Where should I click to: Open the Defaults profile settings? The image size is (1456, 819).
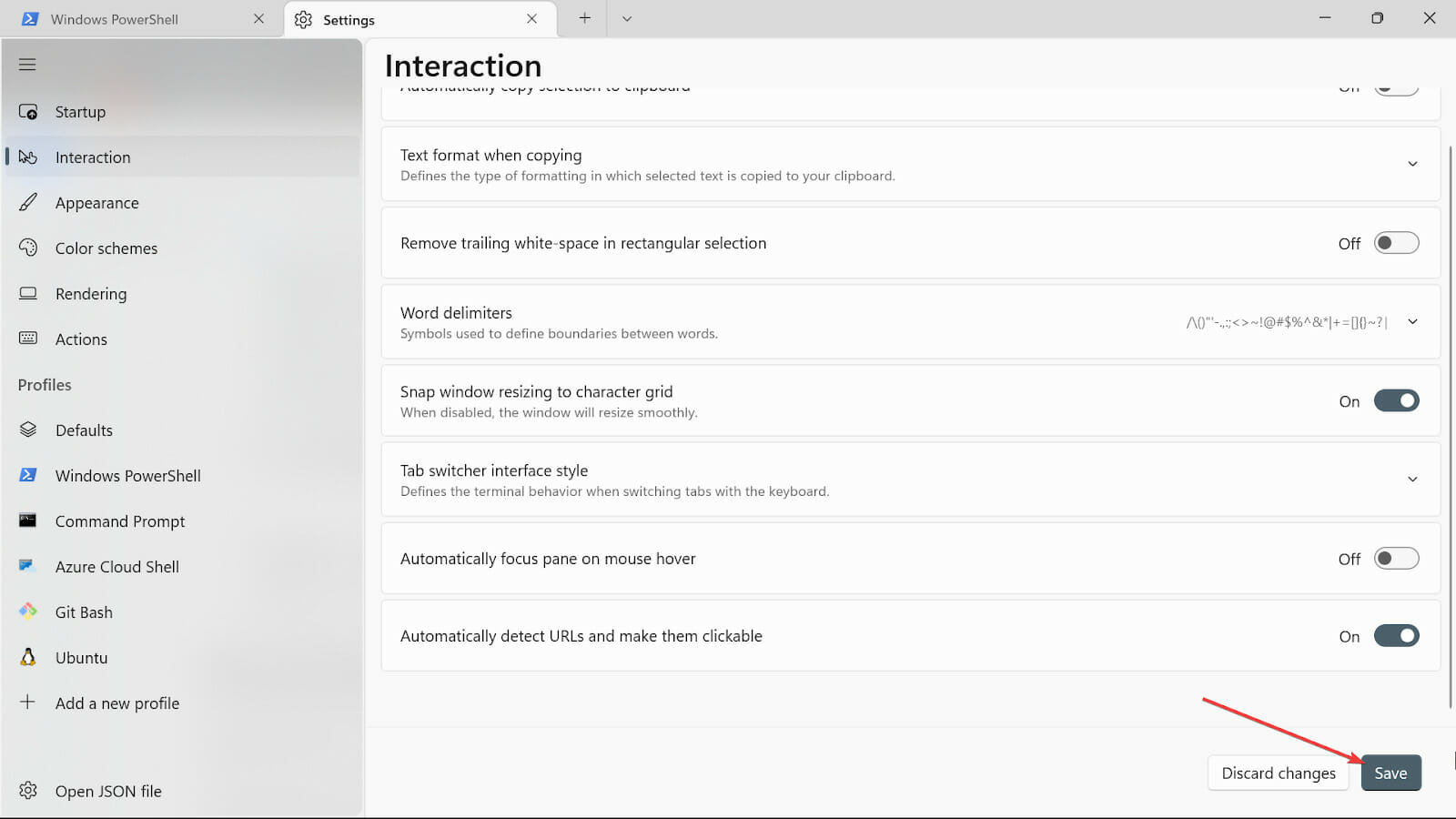click(x=182, y=430)
